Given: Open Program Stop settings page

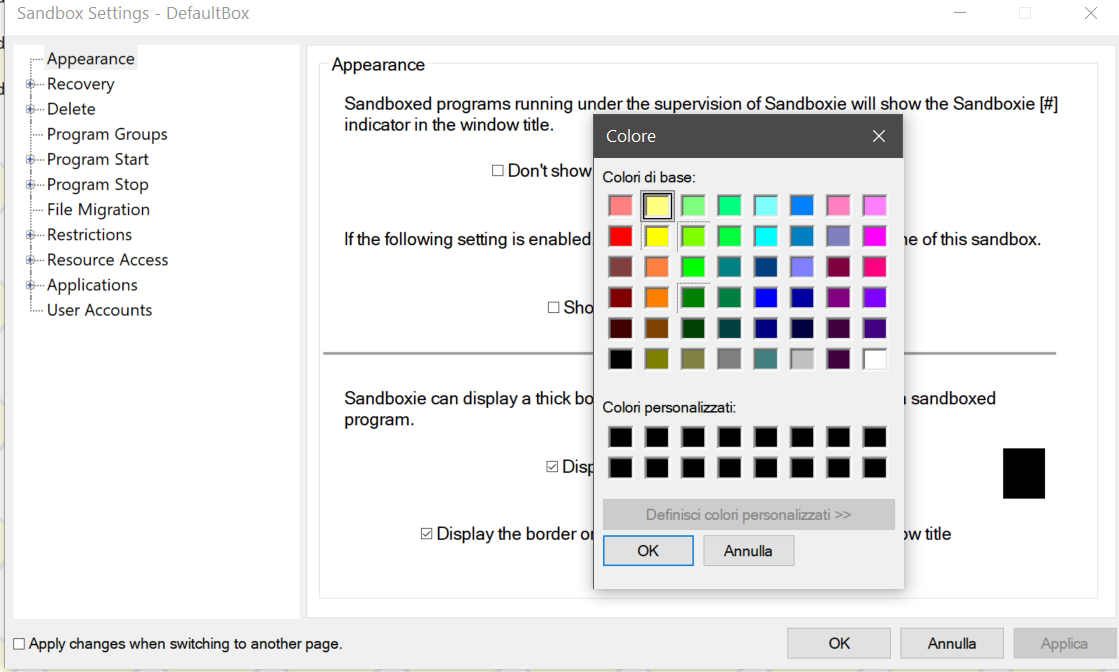Looking at the screenshot, I should point(98,184).
